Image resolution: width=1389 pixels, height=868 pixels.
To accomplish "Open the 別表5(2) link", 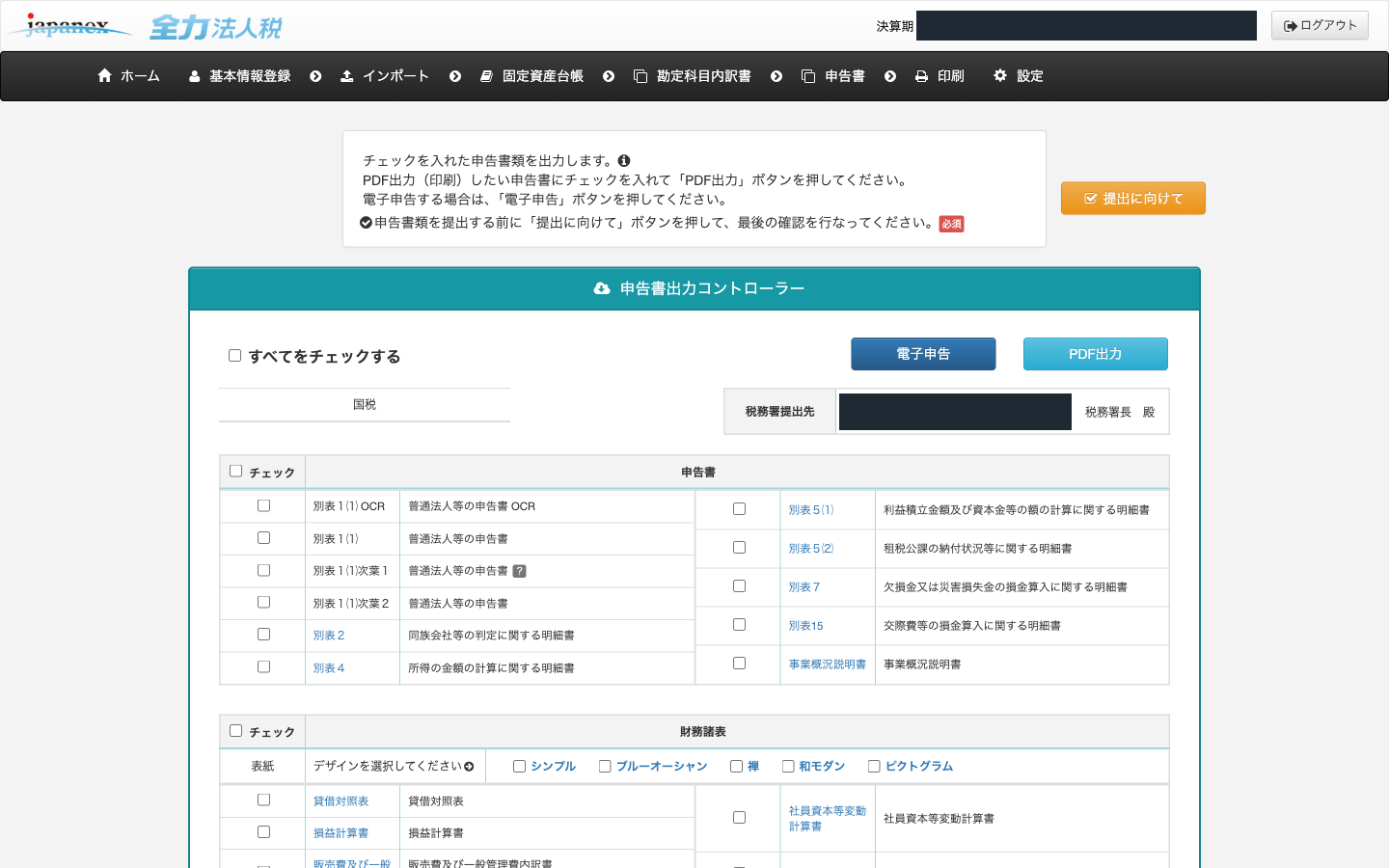I will 811,549.
